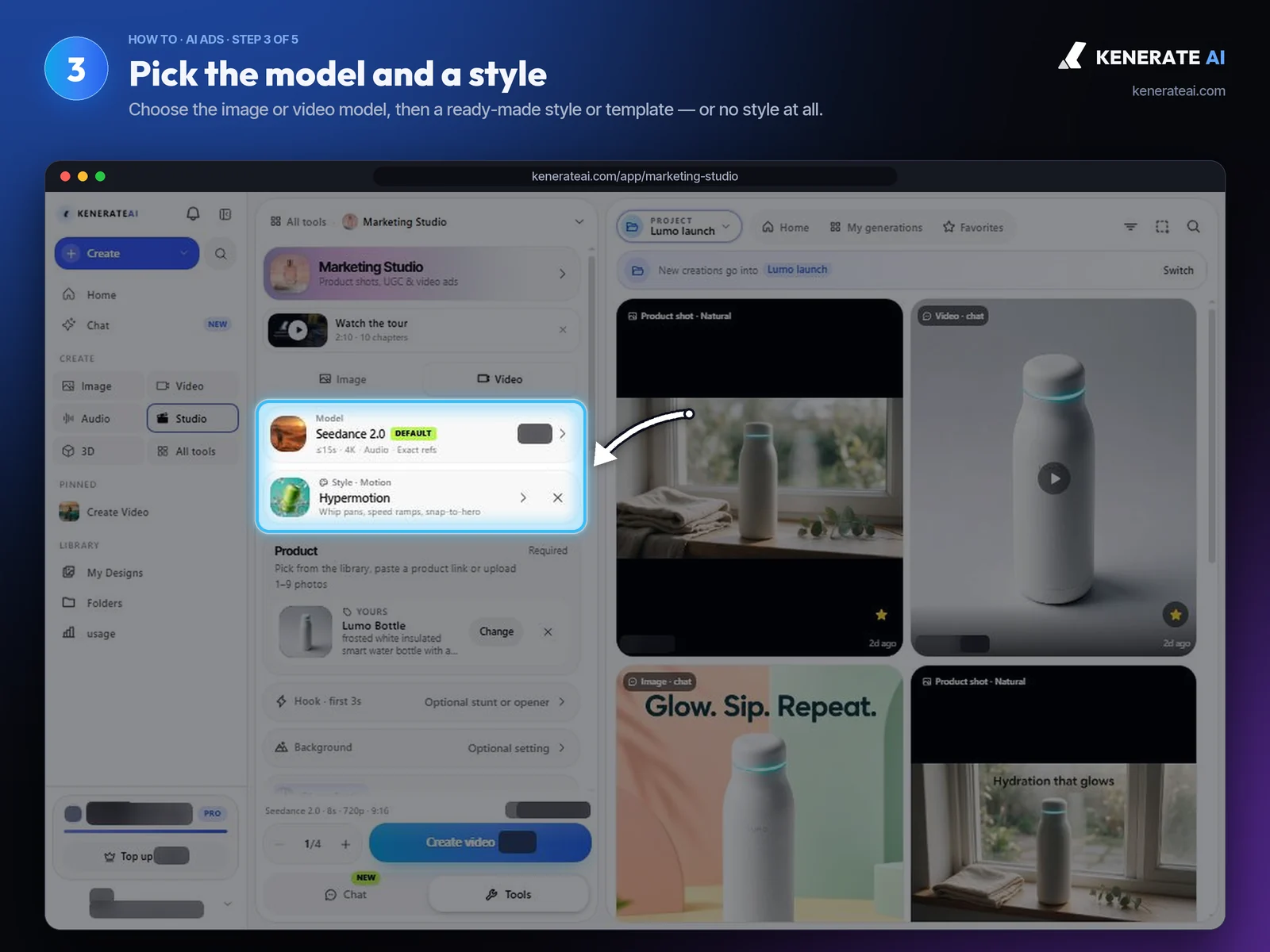Open Favorites tab
The width and height of the screenshot is (1270, 952).
(973, 228)
